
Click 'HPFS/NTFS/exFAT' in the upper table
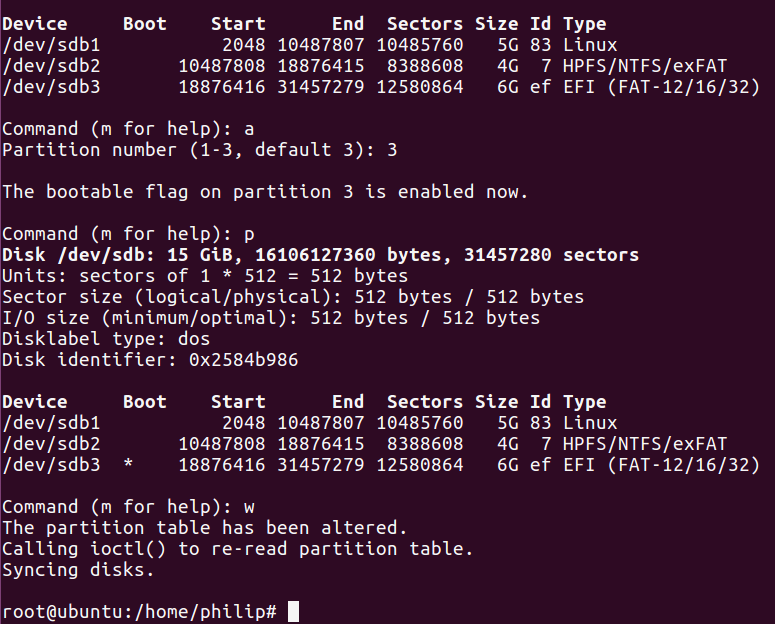click(645, 66)
